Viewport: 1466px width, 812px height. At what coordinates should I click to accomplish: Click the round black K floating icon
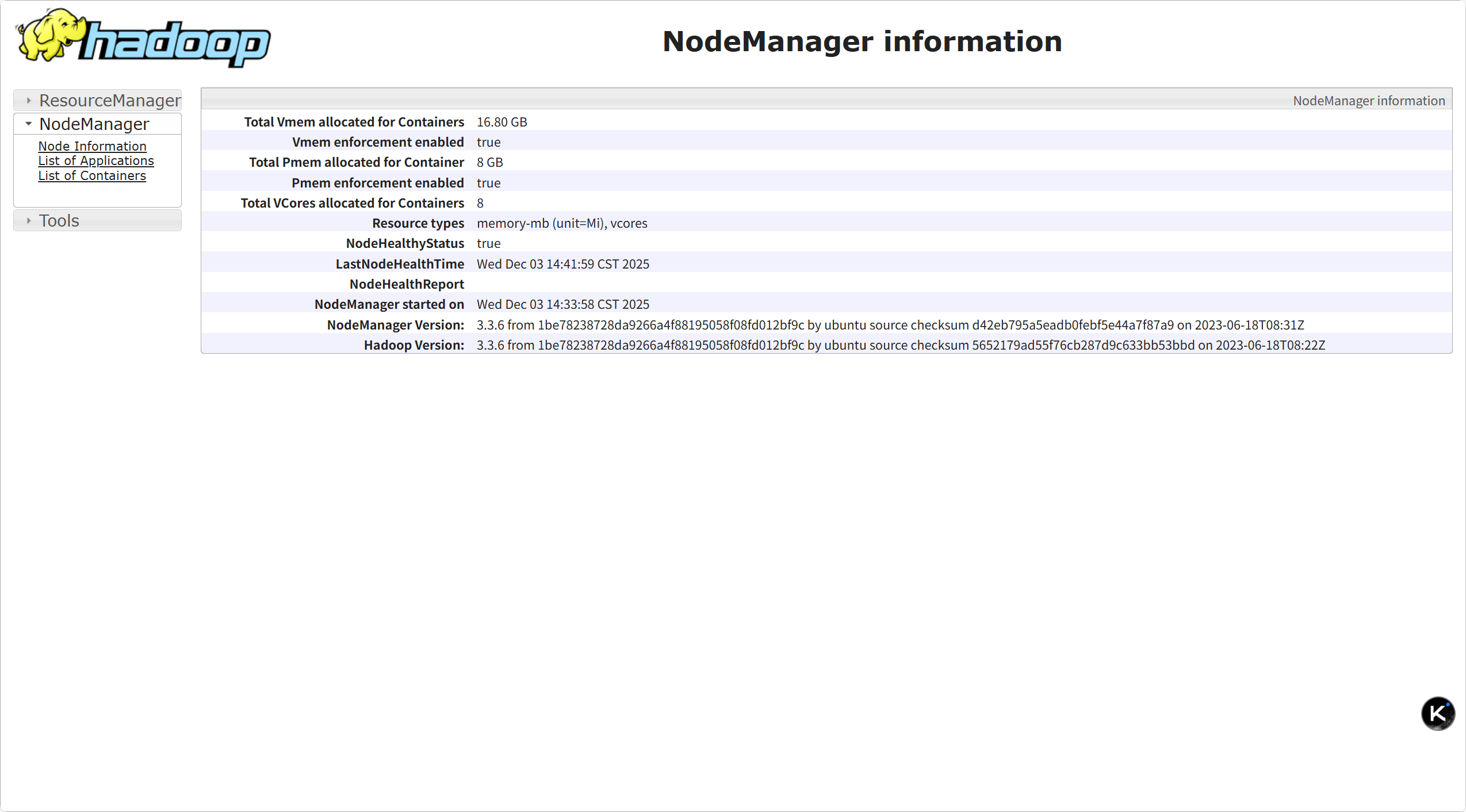[1437, 713]
